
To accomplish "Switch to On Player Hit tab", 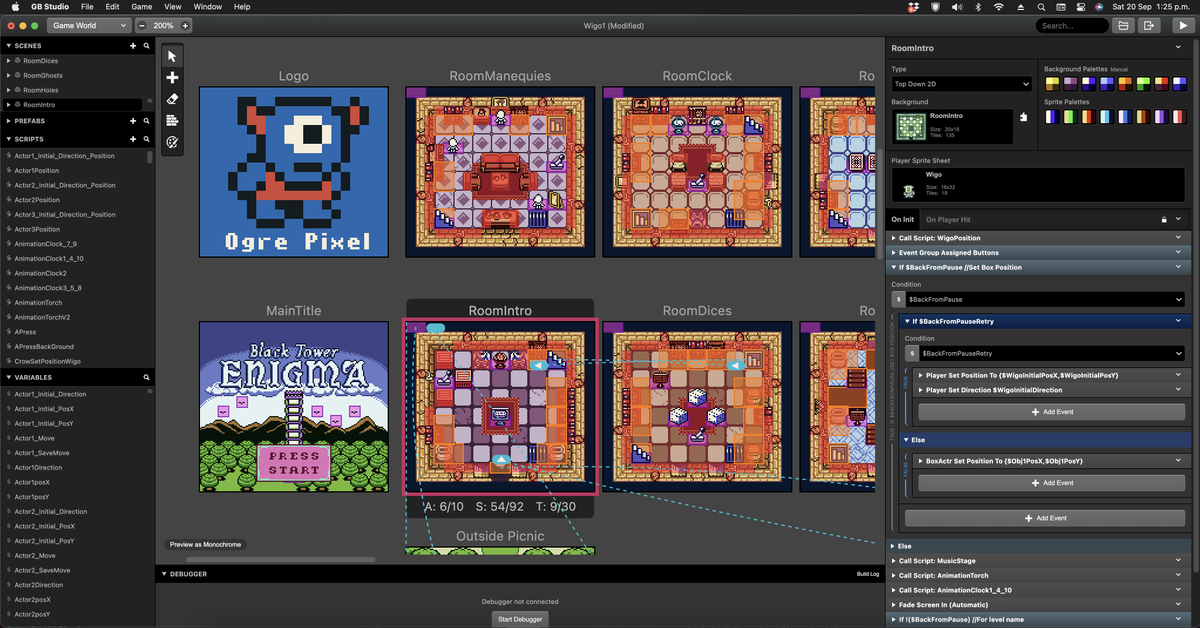I will pos(948,219).
